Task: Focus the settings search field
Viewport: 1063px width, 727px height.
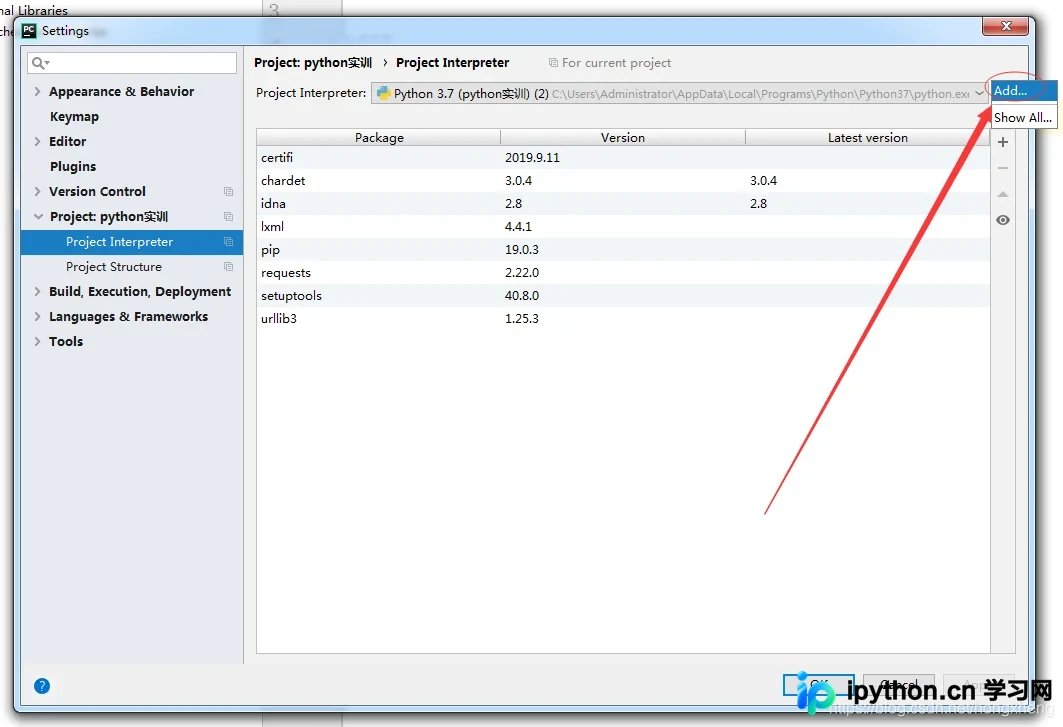Action: click(132, 63)
